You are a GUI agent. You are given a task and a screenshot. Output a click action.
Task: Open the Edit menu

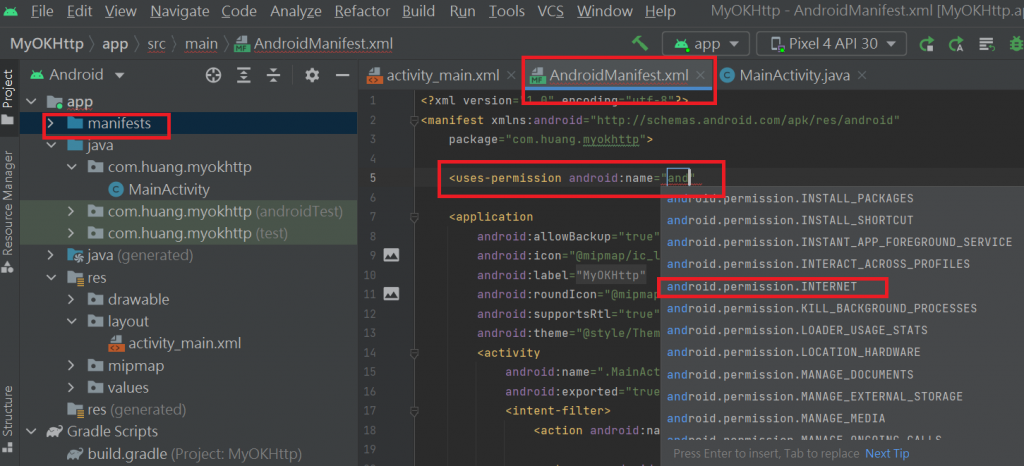click(x=79, y=11)
